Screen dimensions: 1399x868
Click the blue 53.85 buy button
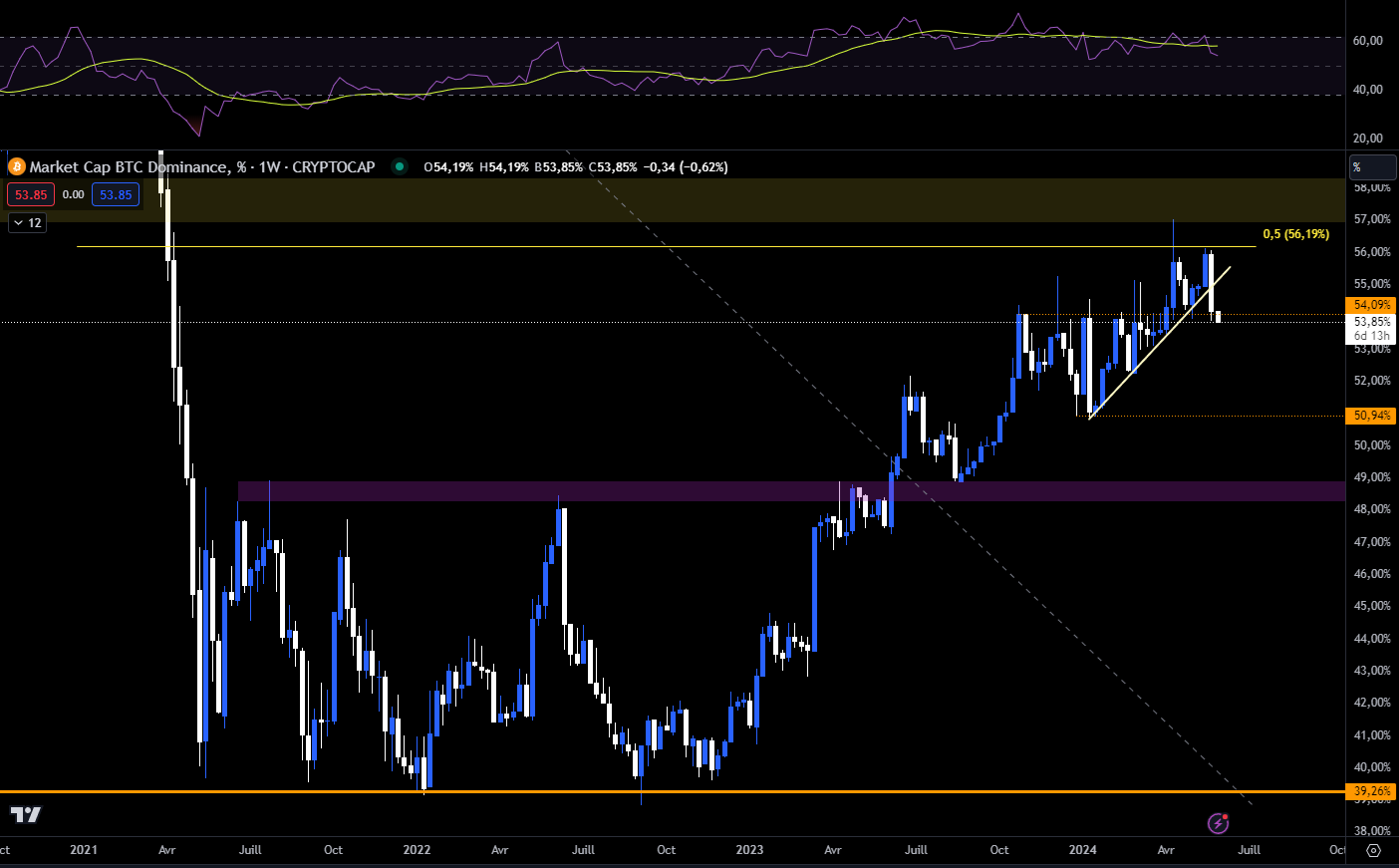(x=116, y=194)
